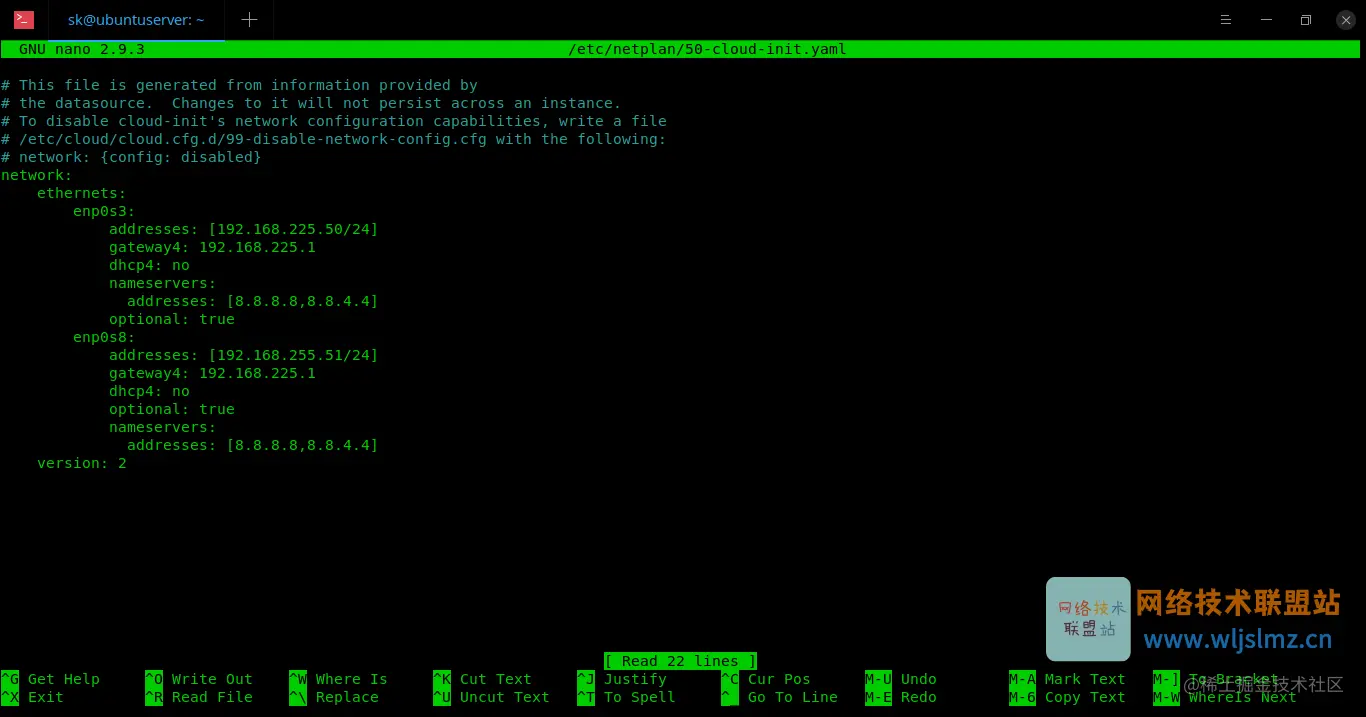The width and height of the screenshot is (1366, 717).
Task: Click the 'optional: true' line under enp0s3
Action: coord(172,319)
